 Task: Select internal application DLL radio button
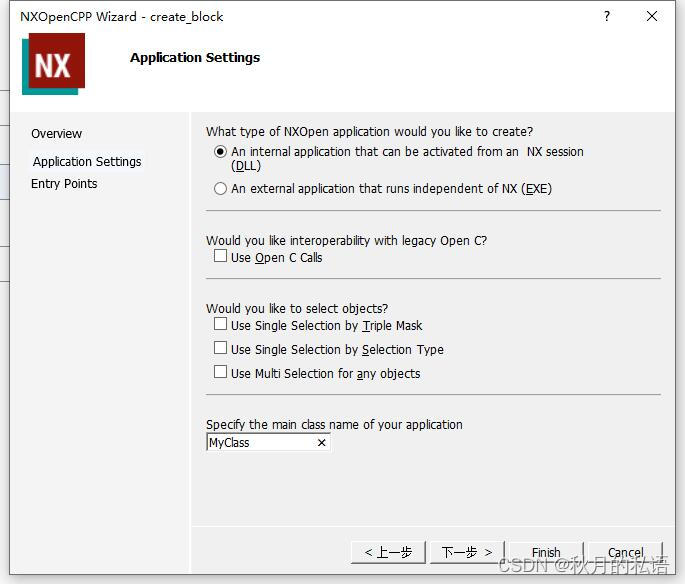(x=220, y=152)
